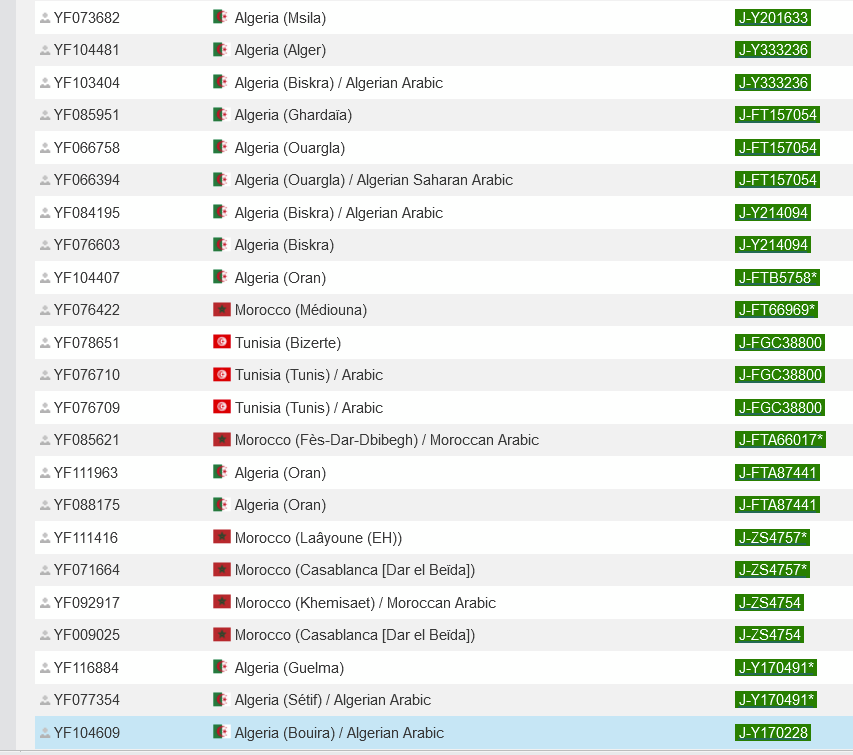
Task: Select sample ID YF066394
Action: (x=86, y=180)
